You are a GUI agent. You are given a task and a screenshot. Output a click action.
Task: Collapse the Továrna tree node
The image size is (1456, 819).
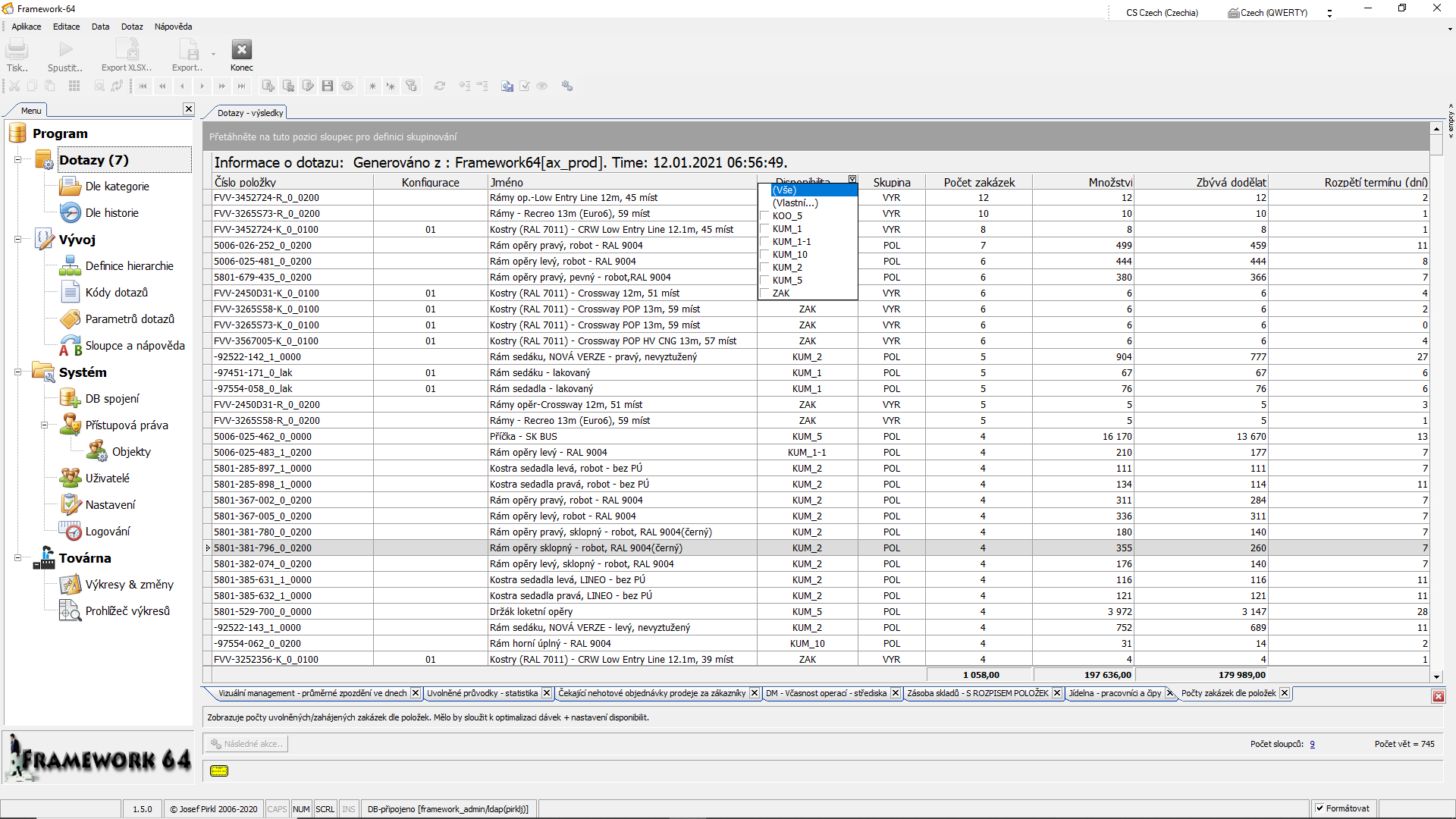pos(17,558)
